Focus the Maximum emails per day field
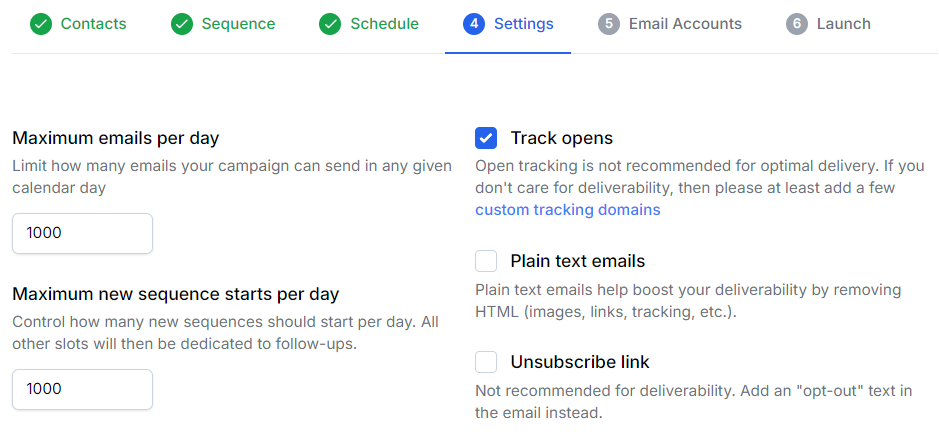 pyautogui.click(x=83, y=233)
